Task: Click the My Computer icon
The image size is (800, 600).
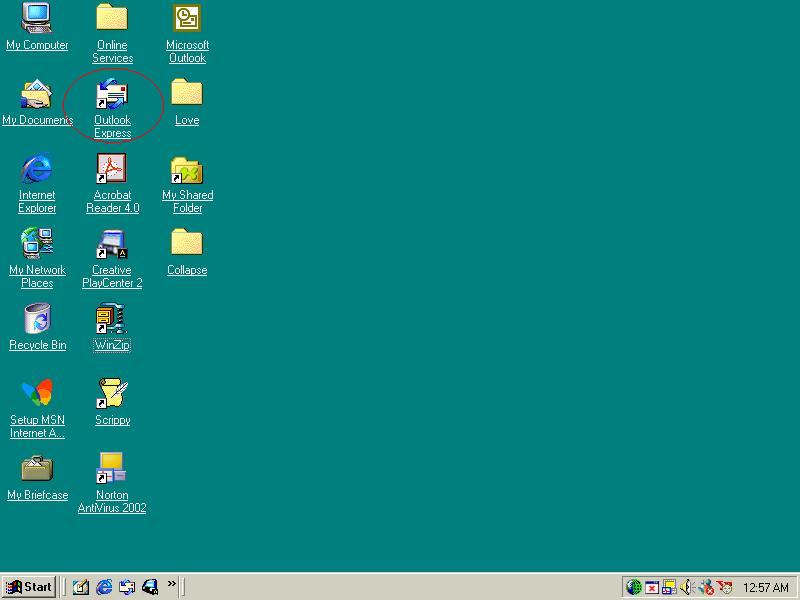Action: pyautogui.click(x=37, y=20)
